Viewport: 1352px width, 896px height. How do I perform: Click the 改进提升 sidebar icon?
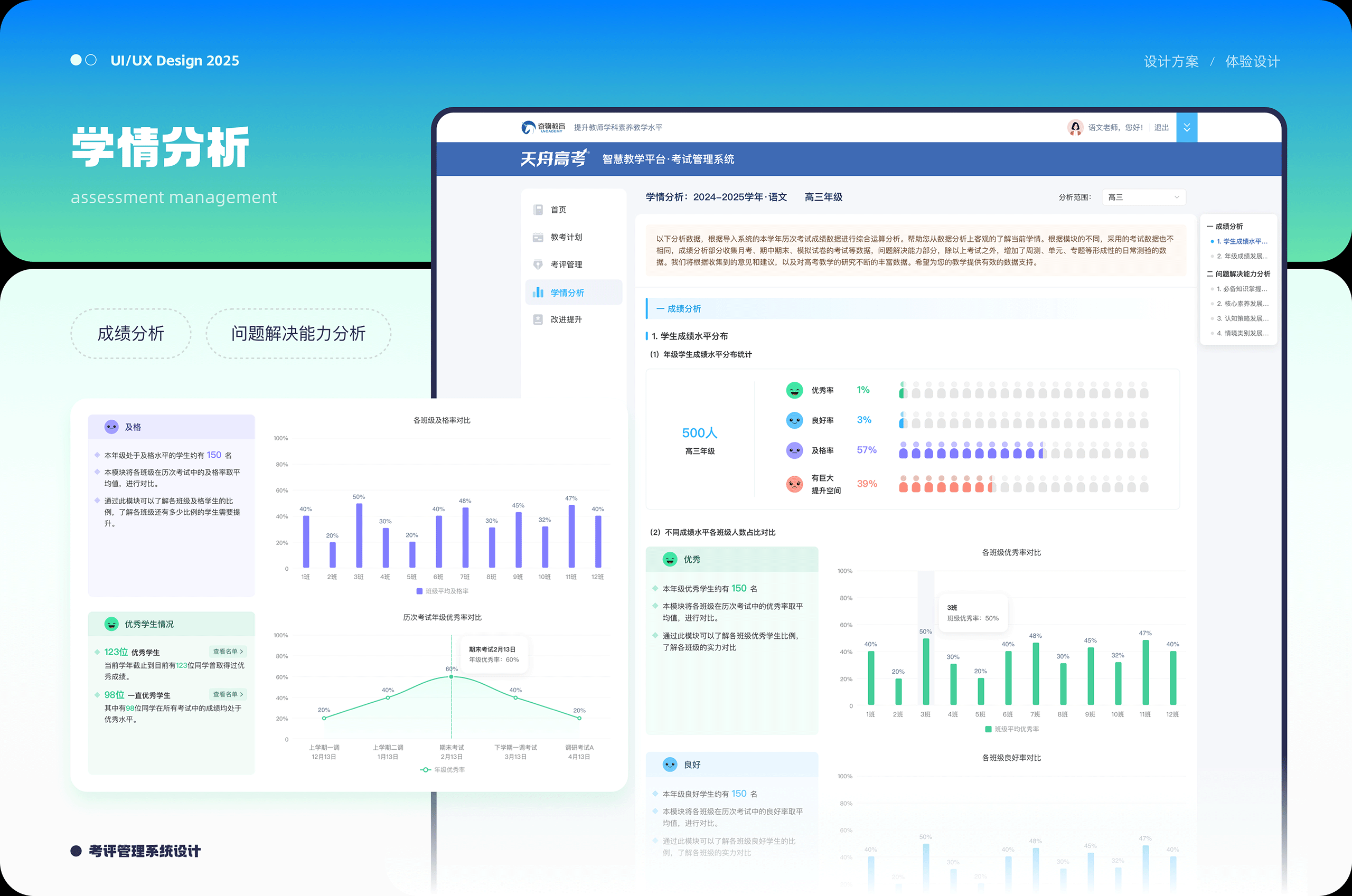click(x=538, y=319)
